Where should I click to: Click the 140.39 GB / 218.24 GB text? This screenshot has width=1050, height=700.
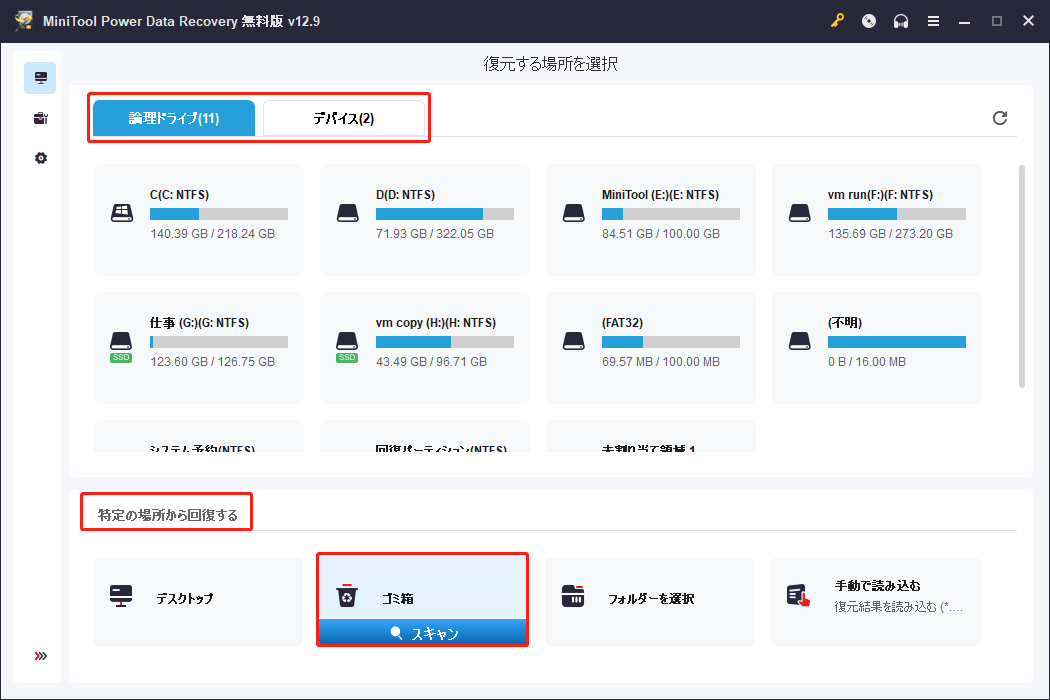point(212,234)
